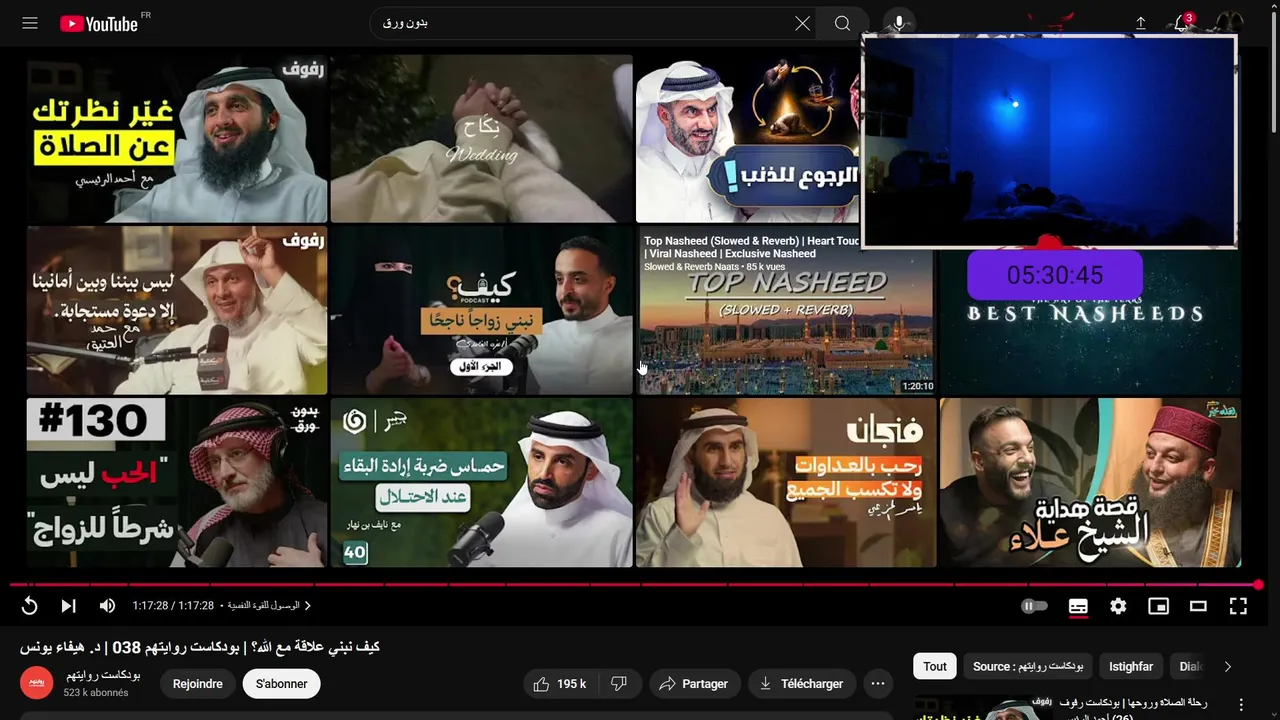This screenshot has width=1280, height=720.
Task: Click the Rejoindre button
Action: (x=197, y=684)
